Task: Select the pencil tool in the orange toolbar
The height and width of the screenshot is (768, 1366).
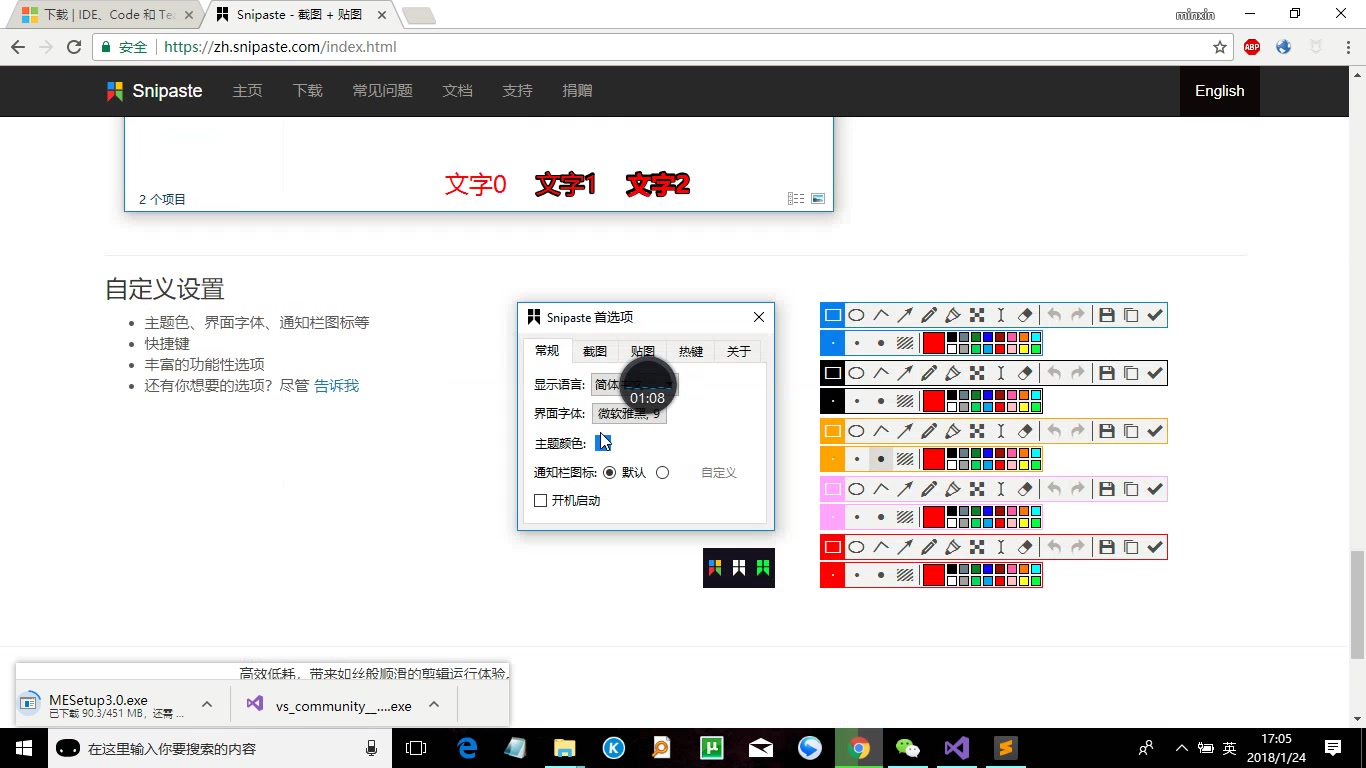Action: point(929,431)
